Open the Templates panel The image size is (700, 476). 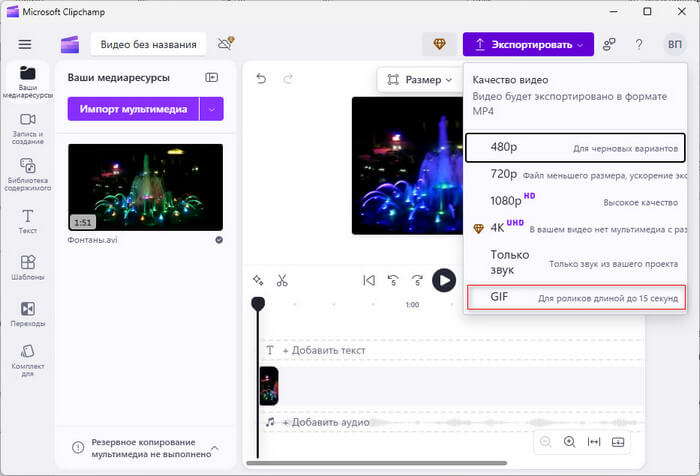[28, 268]
